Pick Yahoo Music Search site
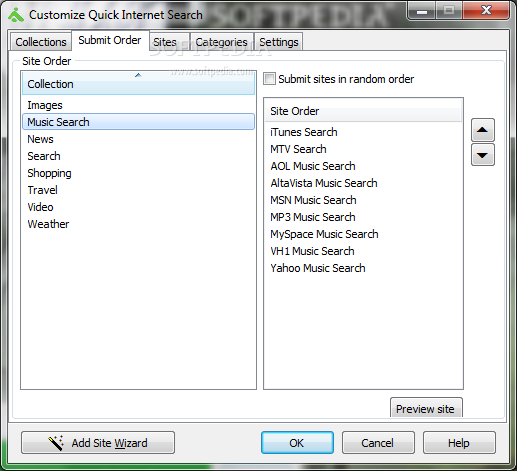 coord(363,268)
